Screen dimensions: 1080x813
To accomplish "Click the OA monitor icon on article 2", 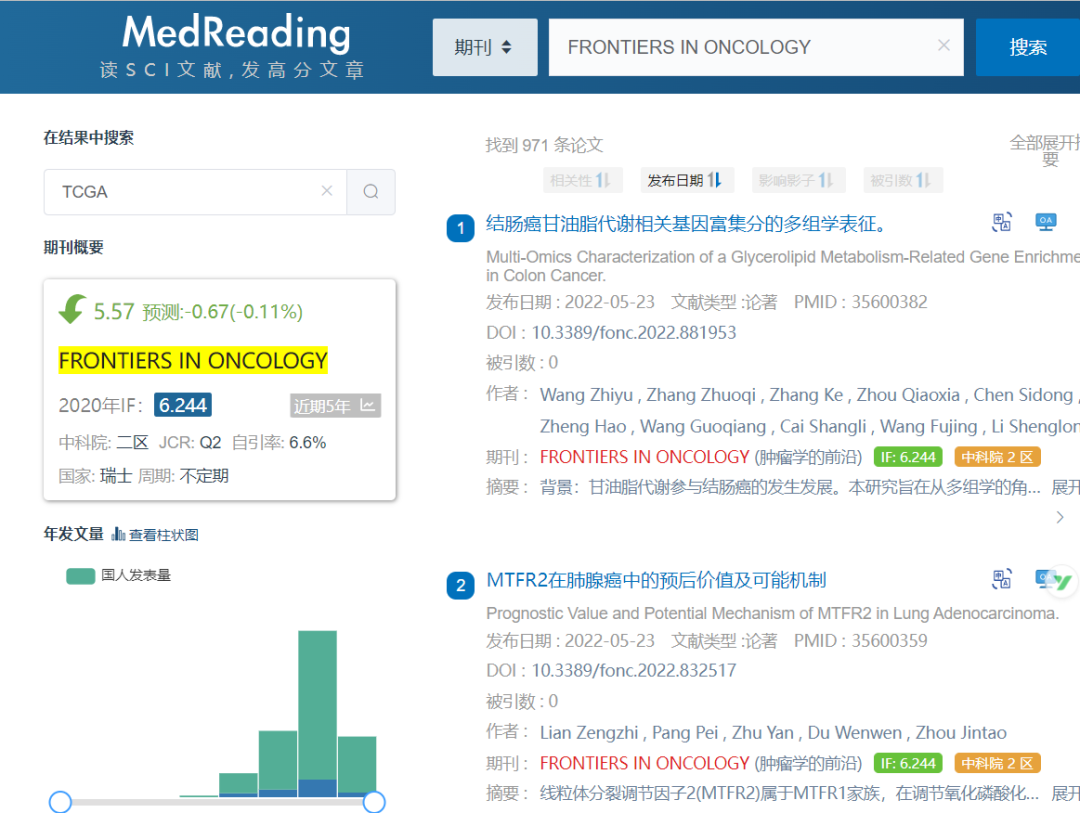I will point(1045,579).
